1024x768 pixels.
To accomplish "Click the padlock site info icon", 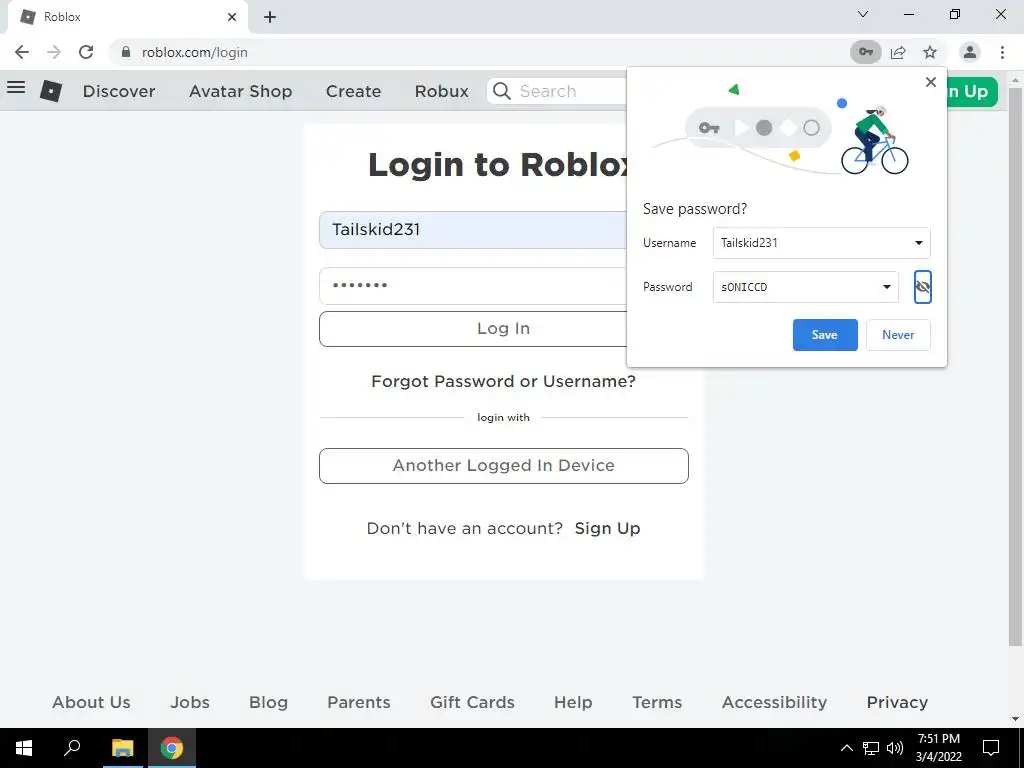I will pos(126,52).
